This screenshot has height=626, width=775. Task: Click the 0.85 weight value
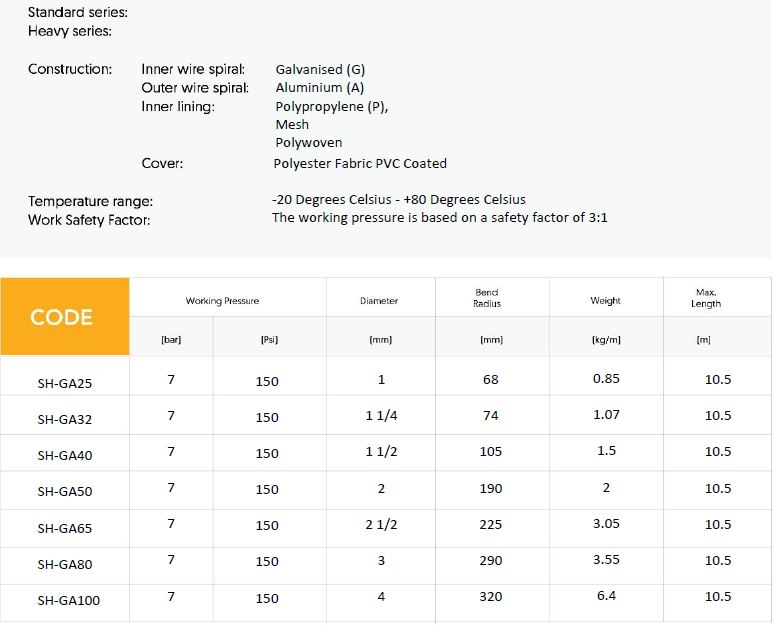click(x=606, y=379)
